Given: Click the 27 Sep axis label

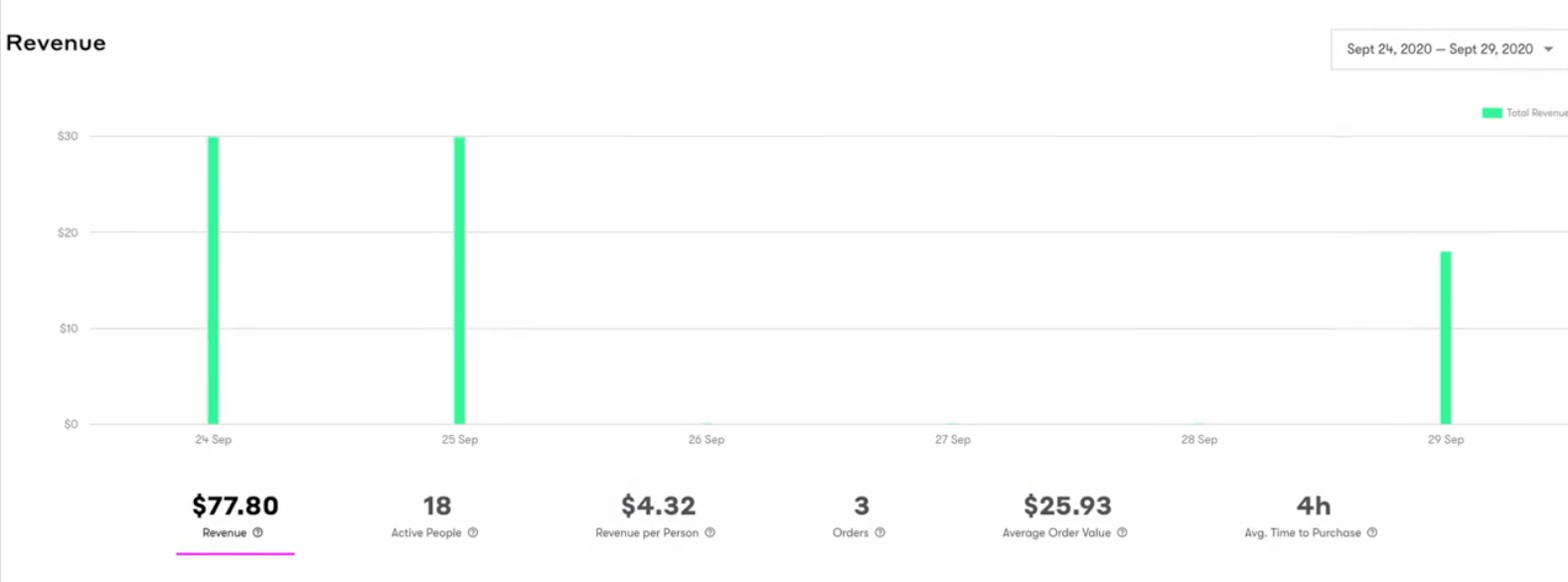Looking at the screenshot, I should click(952, 439).
